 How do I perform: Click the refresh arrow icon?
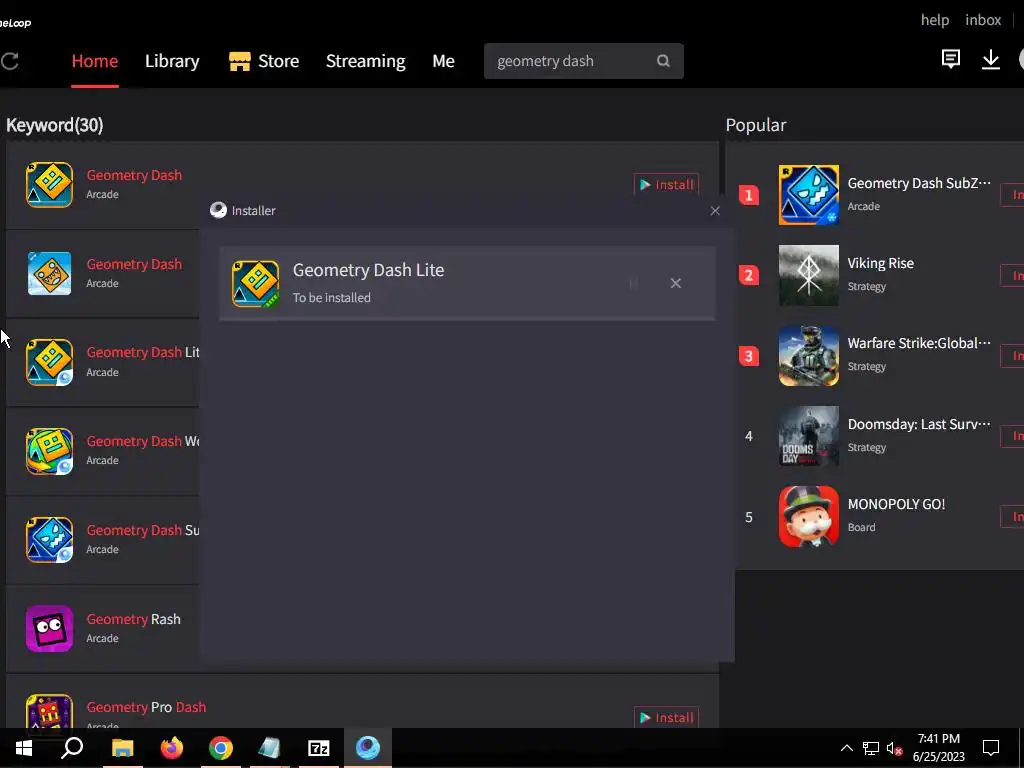(x=10, y=61)
